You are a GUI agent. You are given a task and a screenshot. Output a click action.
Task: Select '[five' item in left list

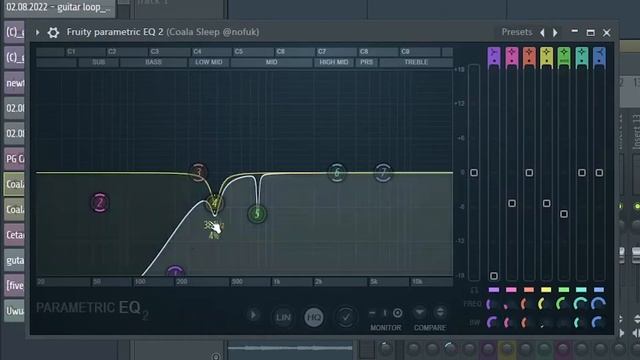(14, 286)
